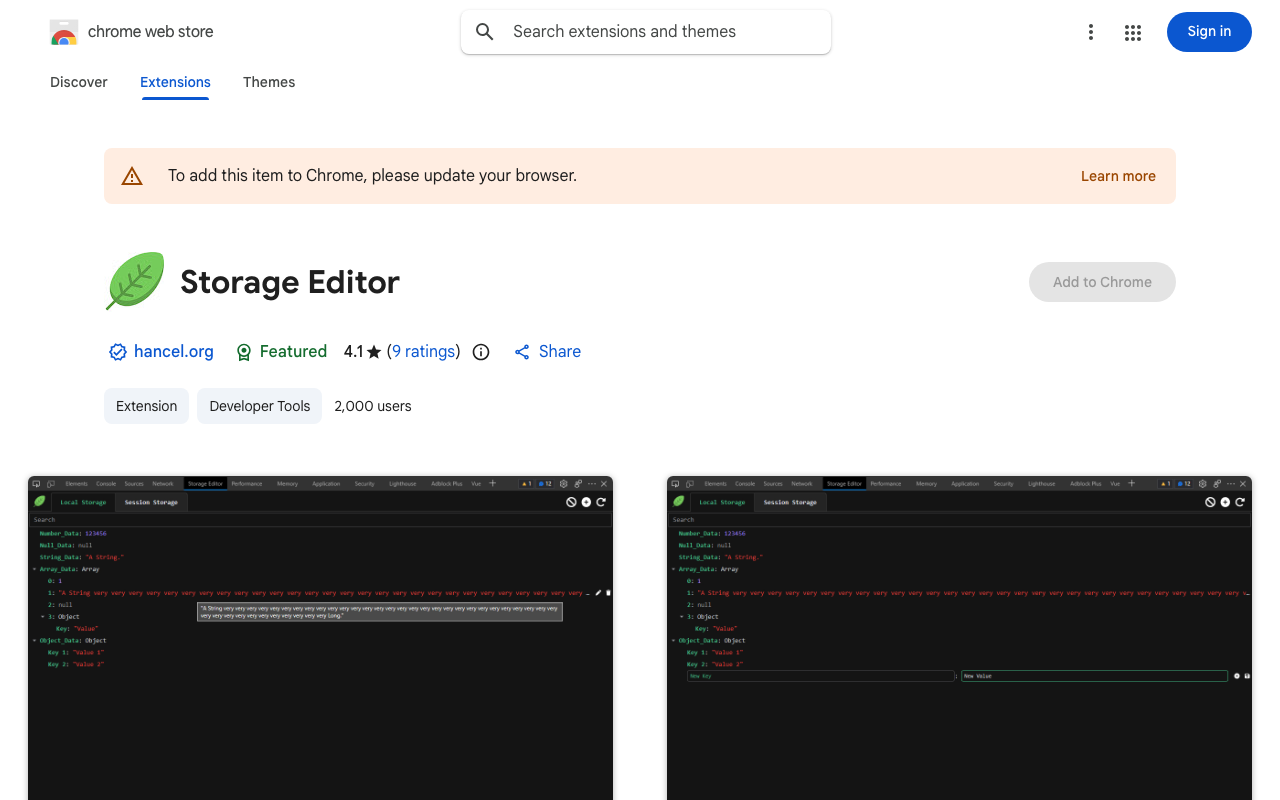Open the Google apps grid
Screen dimensions: 1280x800
coord(1133,32)
